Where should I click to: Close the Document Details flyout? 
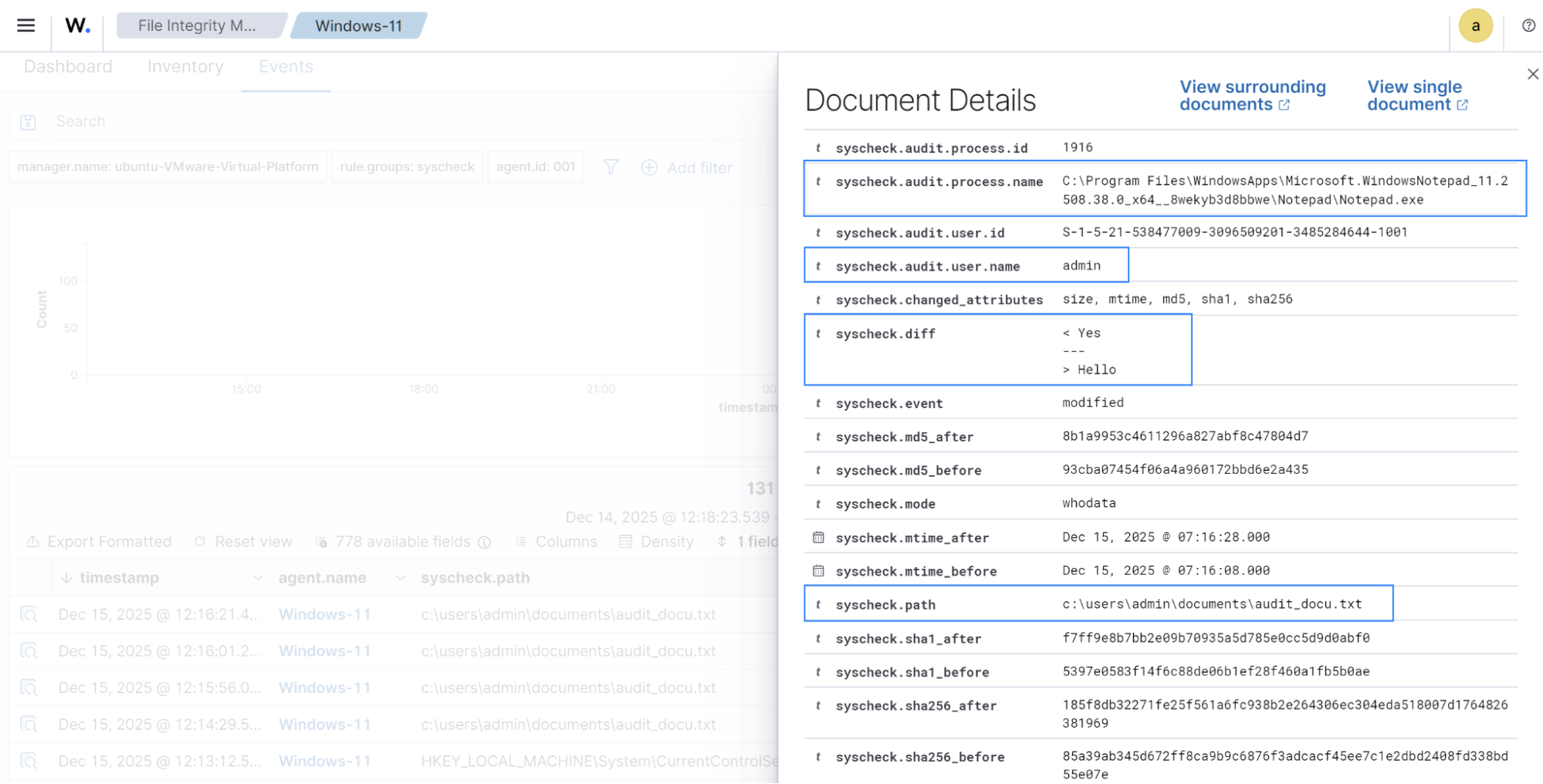[1532, 74]
